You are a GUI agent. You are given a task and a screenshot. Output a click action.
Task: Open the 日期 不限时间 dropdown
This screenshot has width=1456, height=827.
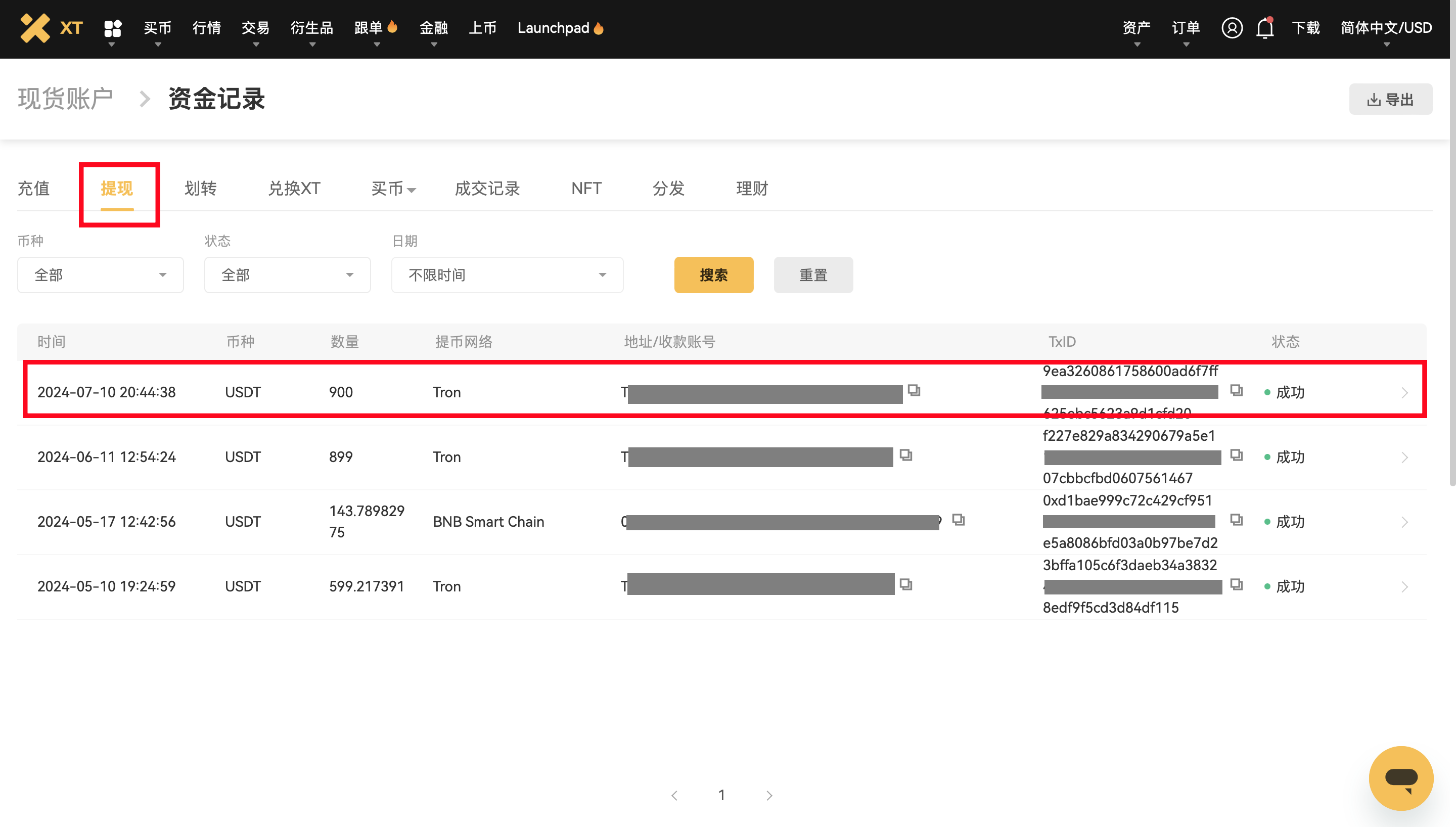click(x=507, y=275)
